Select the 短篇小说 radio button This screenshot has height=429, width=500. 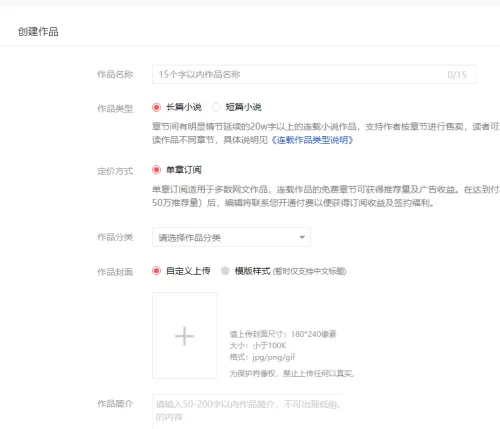pyautogui.click(x=216, y=107)
